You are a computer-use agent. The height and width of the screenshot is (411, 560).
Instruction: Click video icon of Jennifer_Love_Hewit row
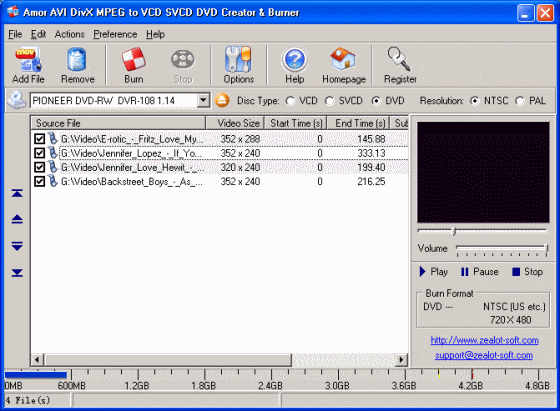click(x=53, y=167)
